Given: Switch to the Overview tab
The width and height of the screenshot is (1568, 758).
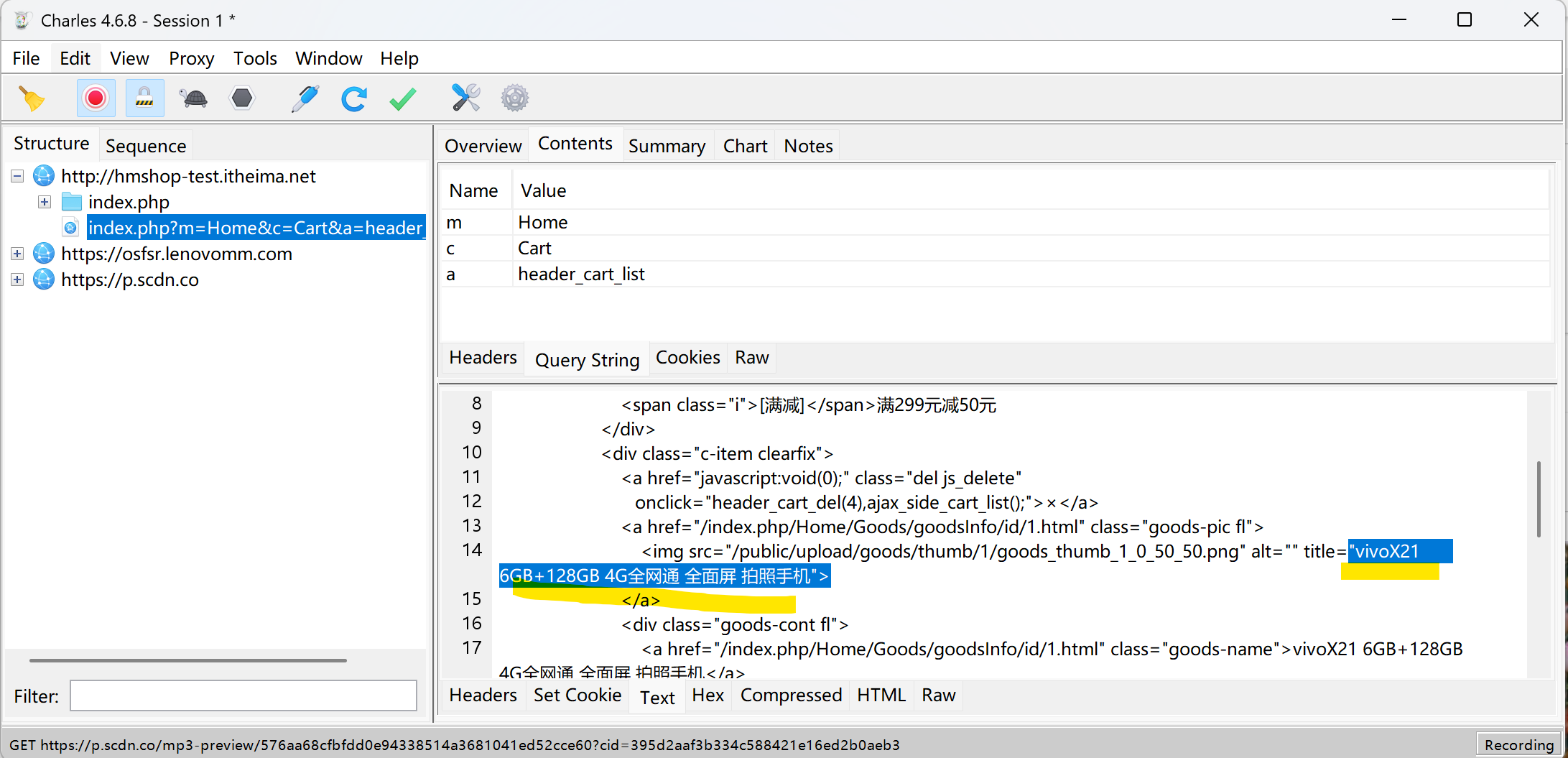Looking at the screenshot, I should click(483, 146).
